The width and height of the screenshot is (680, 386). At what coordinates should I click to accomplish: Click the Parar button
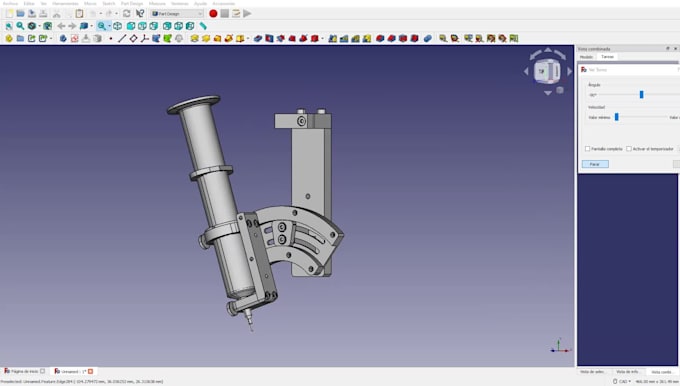(595, 164)
